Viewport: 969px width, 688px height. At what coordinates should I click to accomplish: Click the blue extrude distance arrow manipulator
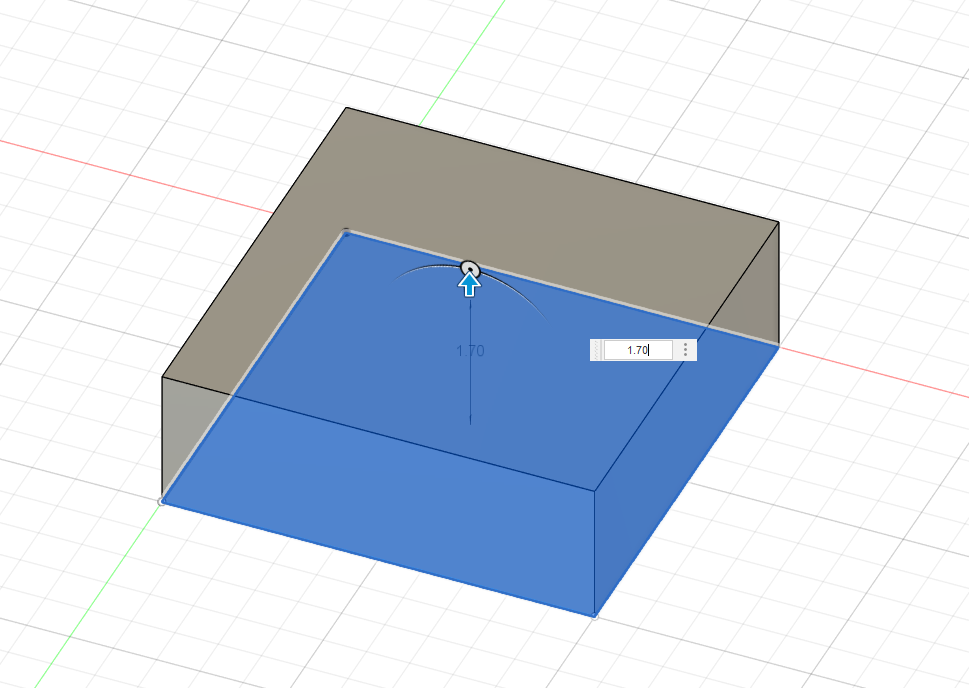click(x=469, y=287)
